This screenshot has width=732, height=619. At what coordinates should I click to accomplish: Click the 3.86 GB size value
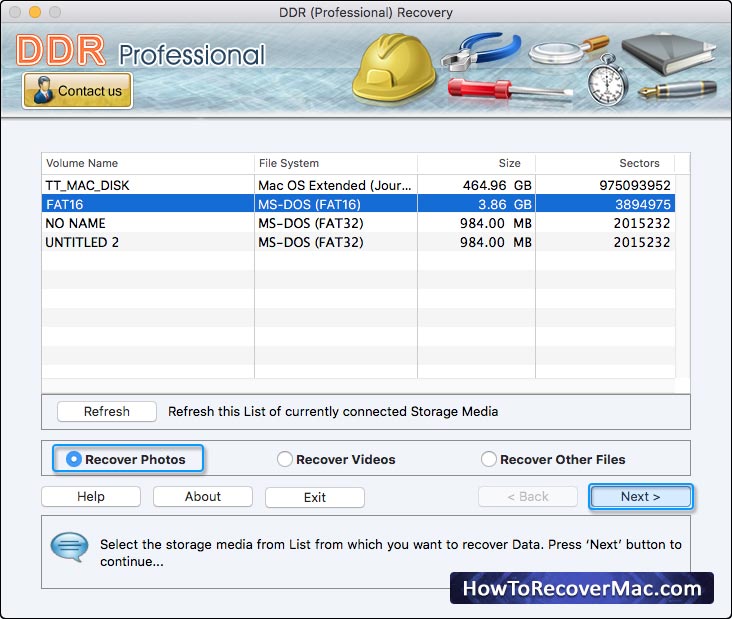pos(505,204)
